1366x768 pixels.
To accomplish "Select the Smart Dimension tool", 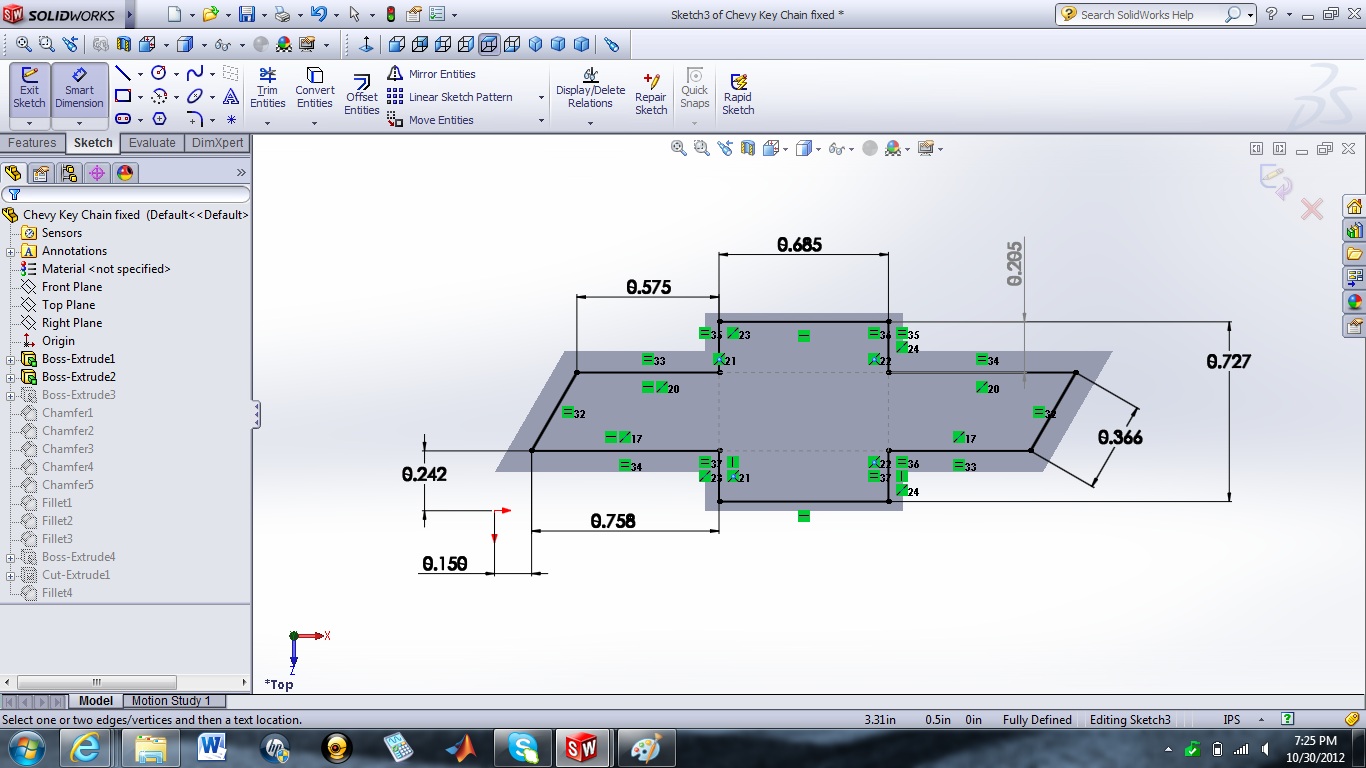I will pos(79,88).
